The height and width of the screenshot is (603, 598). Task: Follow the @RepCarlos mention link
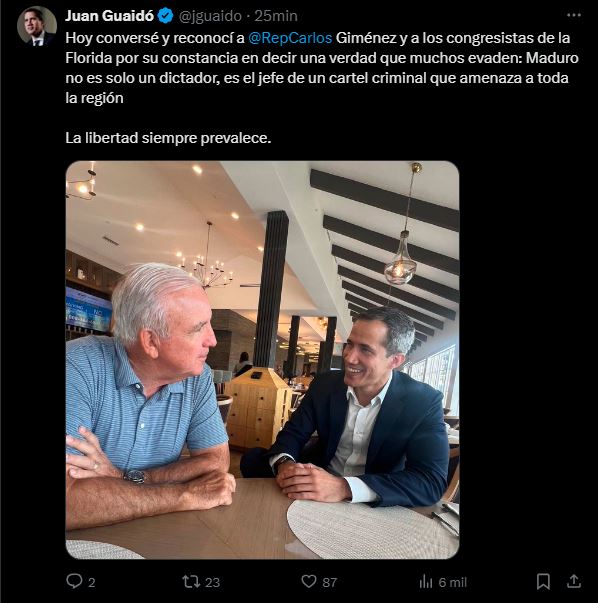290,38
